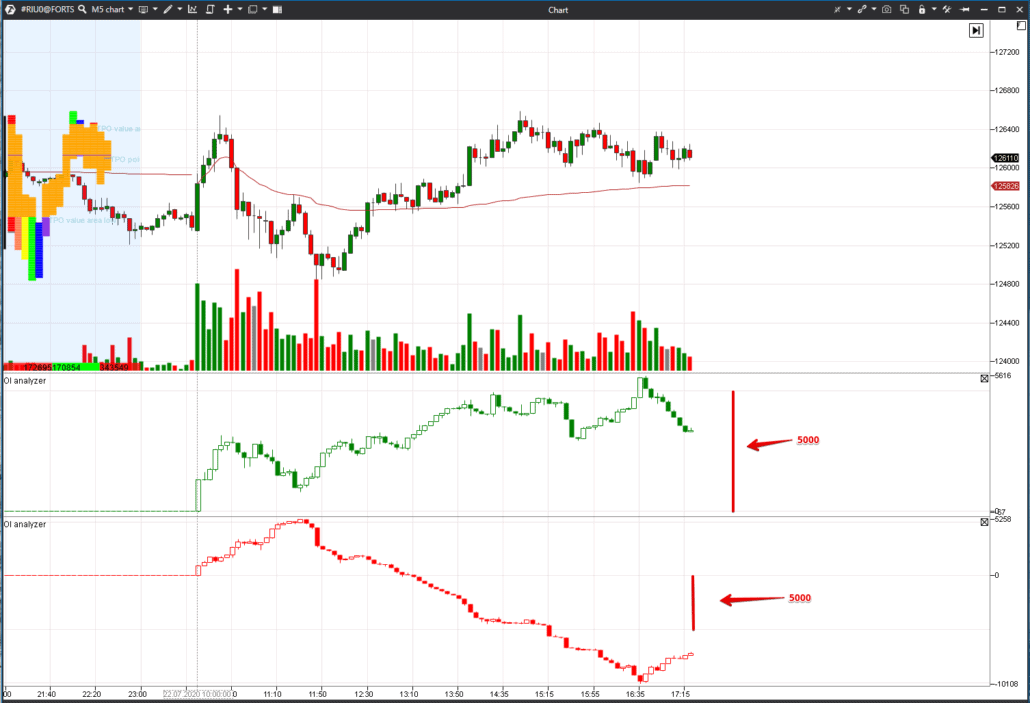Click the red 125826 price label
Screen dimensions: 1030x703
(1008, 186)
